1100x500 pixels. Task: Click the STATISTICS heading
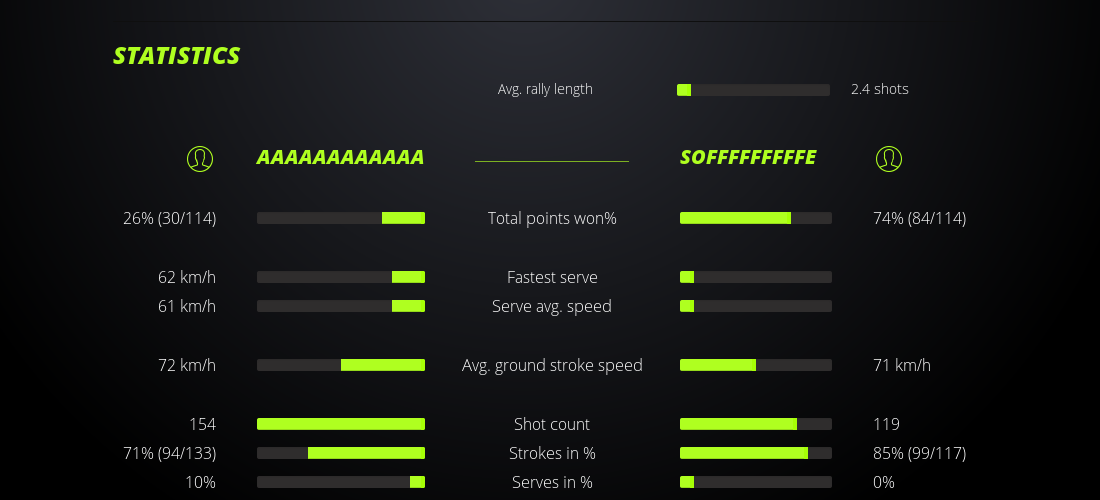point(177,56)
